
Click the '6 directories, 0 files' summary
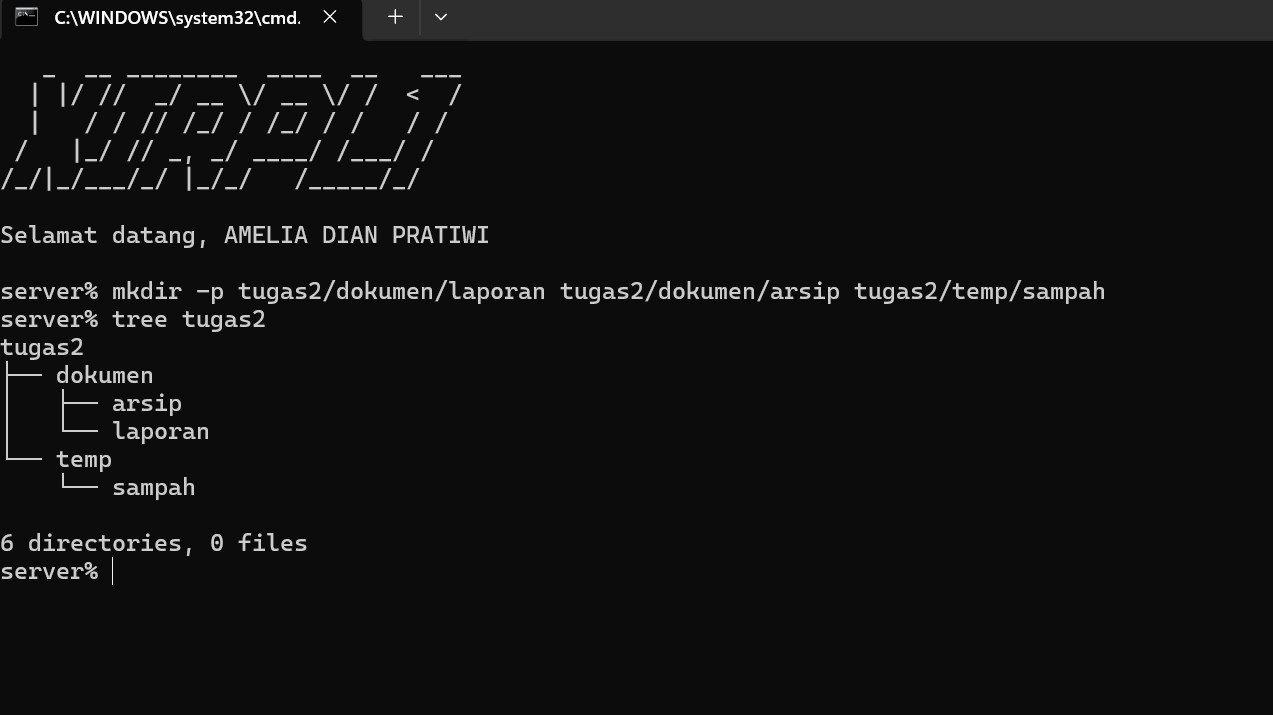coord(154,543)
